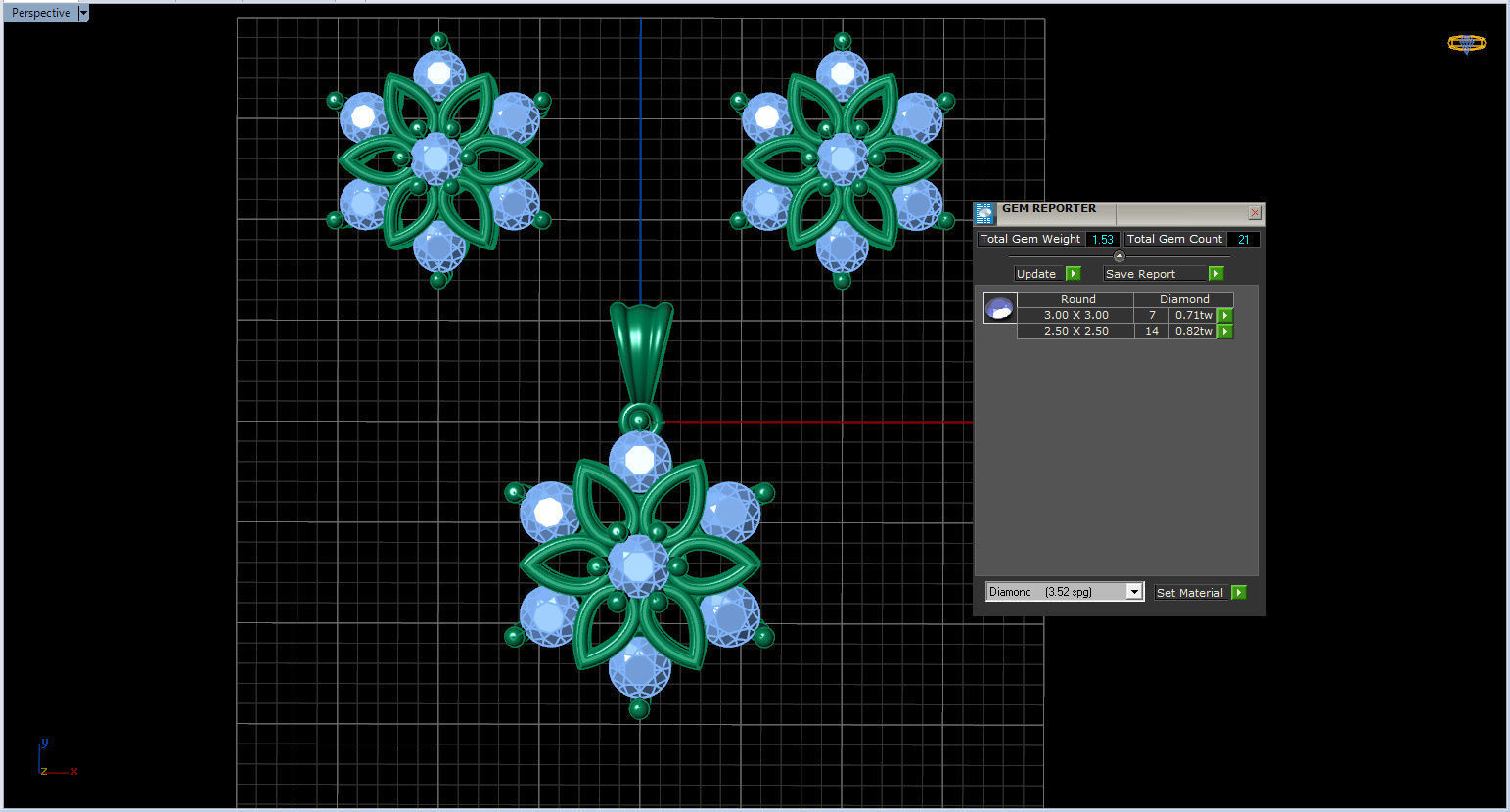
Task: Select the 3.00 X 3.00 size cell
Action: (x=1075, y=315)
